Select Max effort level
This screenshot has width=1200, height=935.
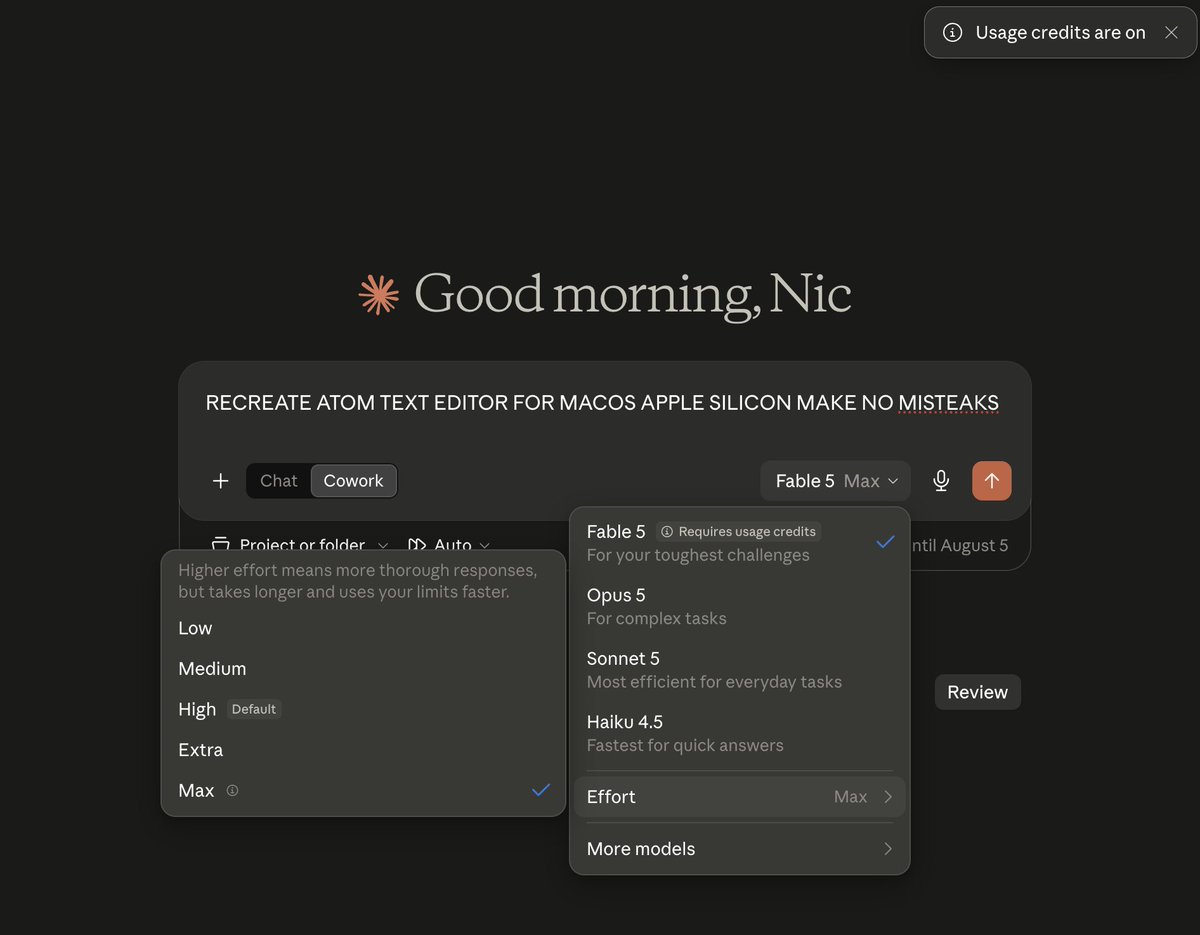(x=363, y=790)
